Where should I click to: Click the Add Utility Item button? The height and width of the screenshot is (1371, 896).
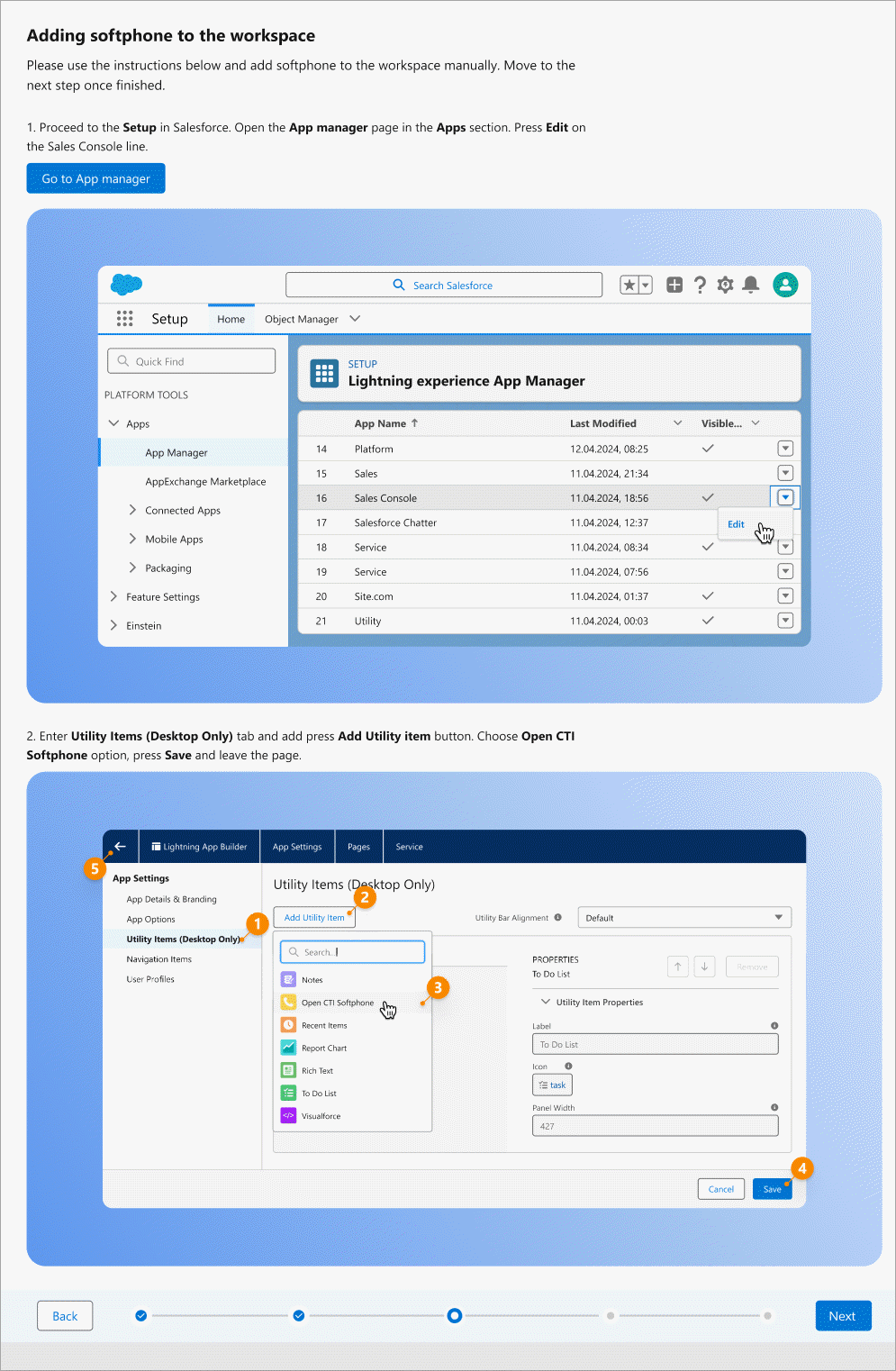coord(314,917)
